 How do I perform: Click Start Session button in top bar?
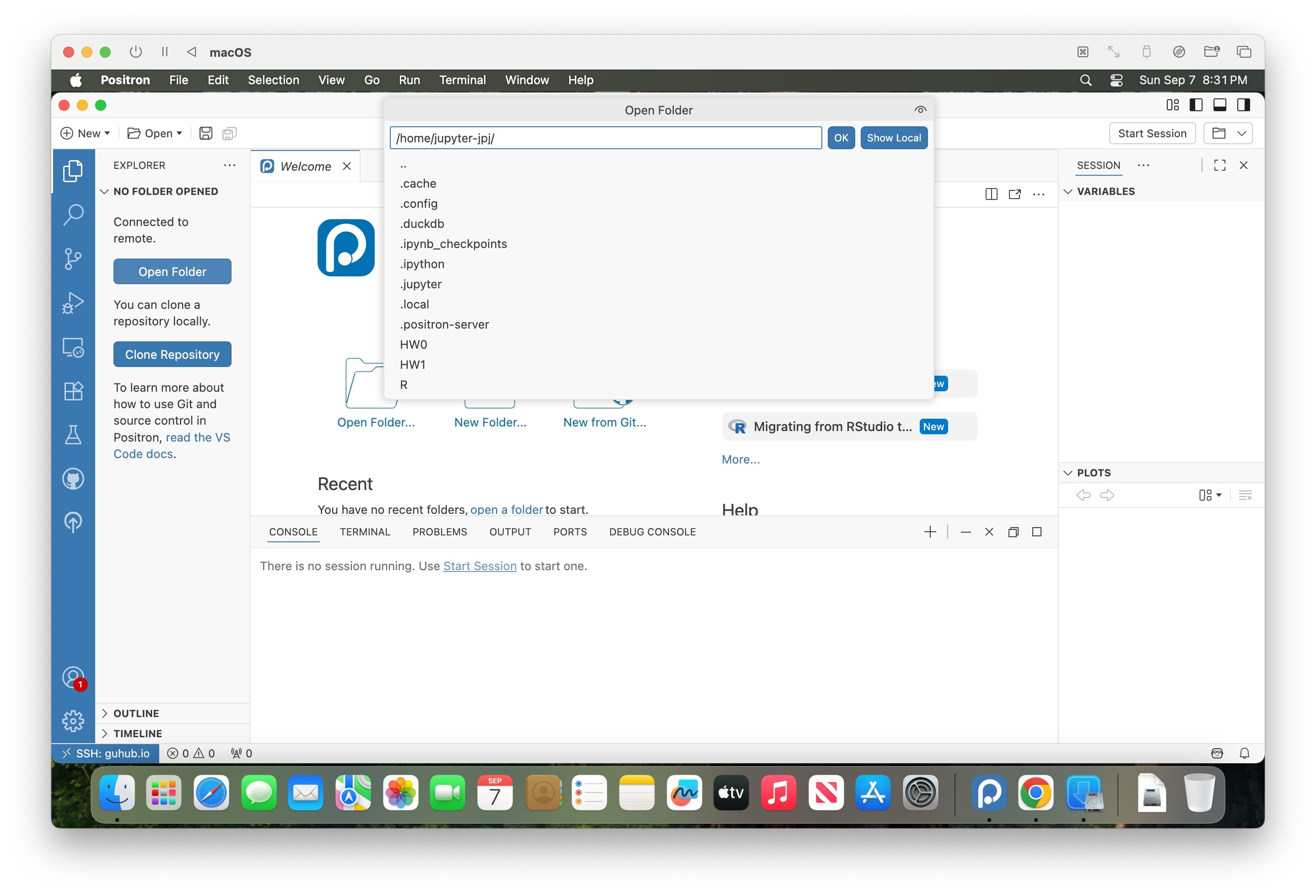point(1152,133)
